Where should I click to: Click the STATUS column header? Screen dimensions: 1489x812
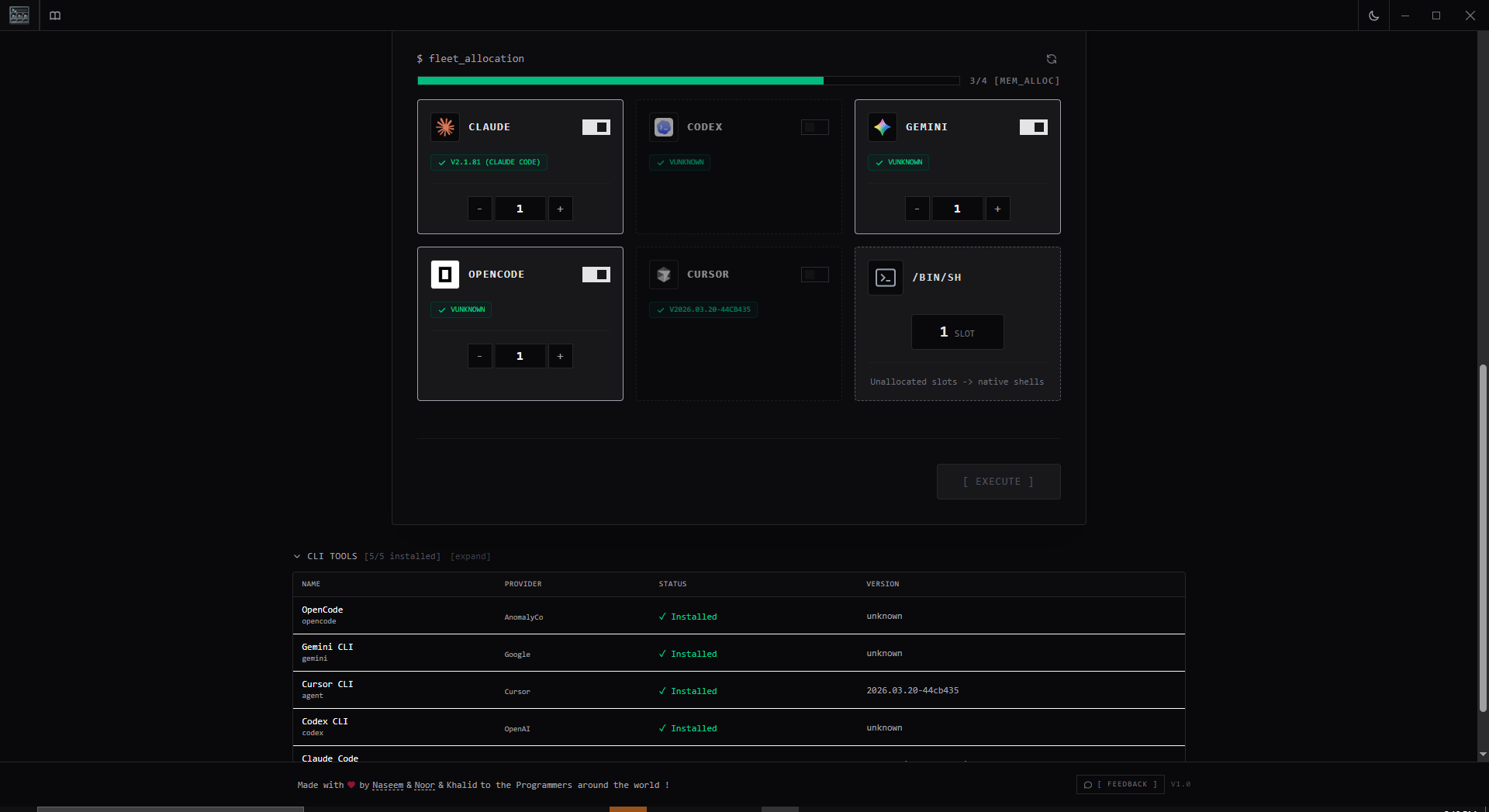pos(673,584)
